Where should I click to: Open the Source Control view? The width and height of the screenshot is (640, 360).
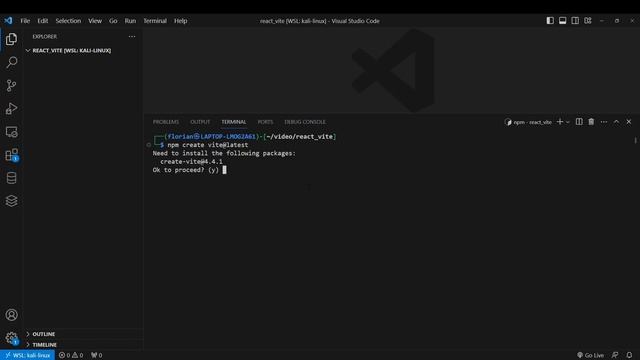pyautogui.click(x=11, y=85)
